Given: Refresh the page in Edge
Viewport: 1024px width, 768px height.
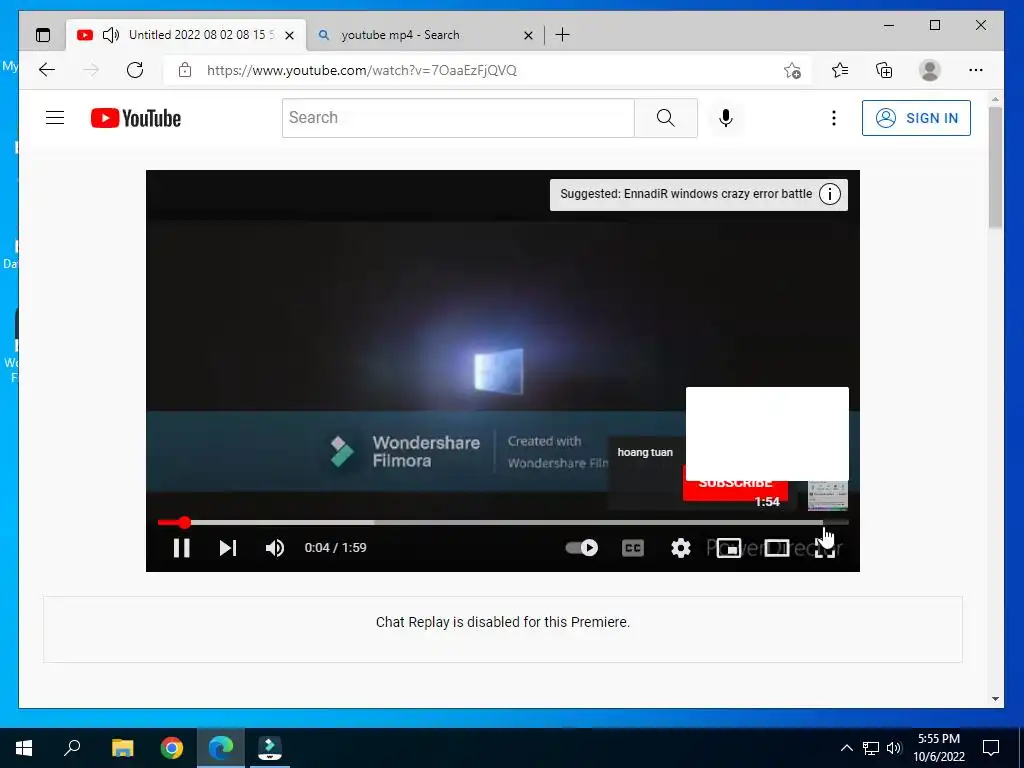Looking at the screenshot, I should (x=135, y=70).
